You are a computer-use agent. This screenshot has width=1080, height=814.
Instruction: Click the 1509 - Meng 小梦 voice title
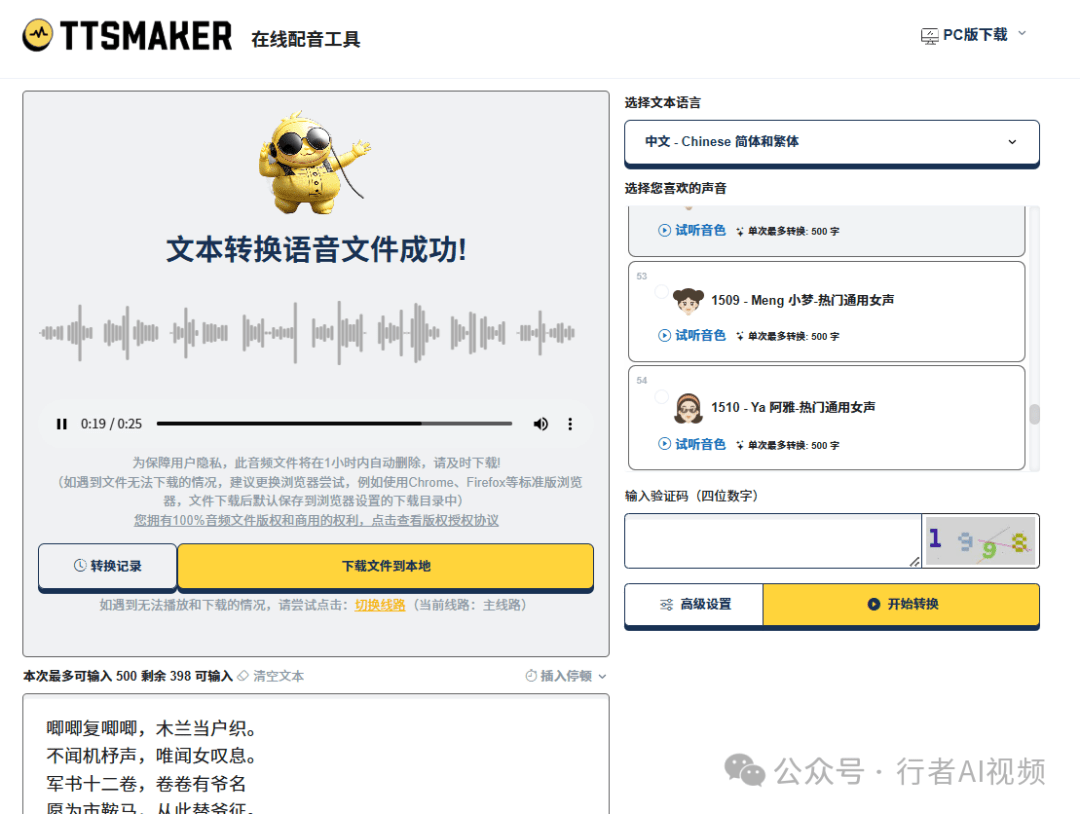(802, 300)
